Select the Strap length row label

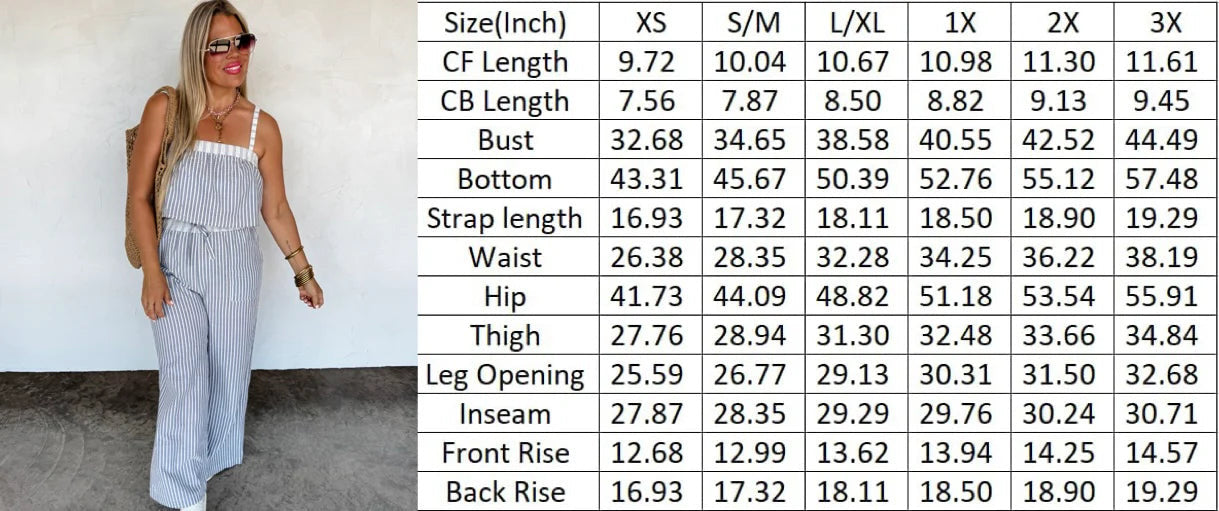tap(505, 218)
